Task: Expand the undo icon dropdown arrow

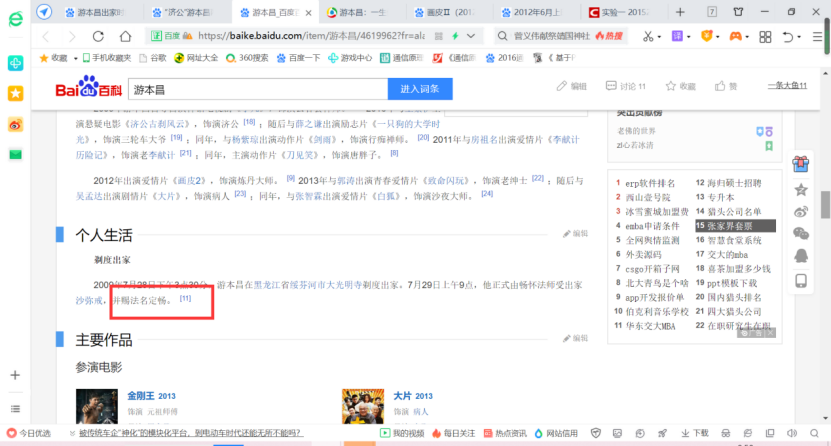Action: pos(799,37)
